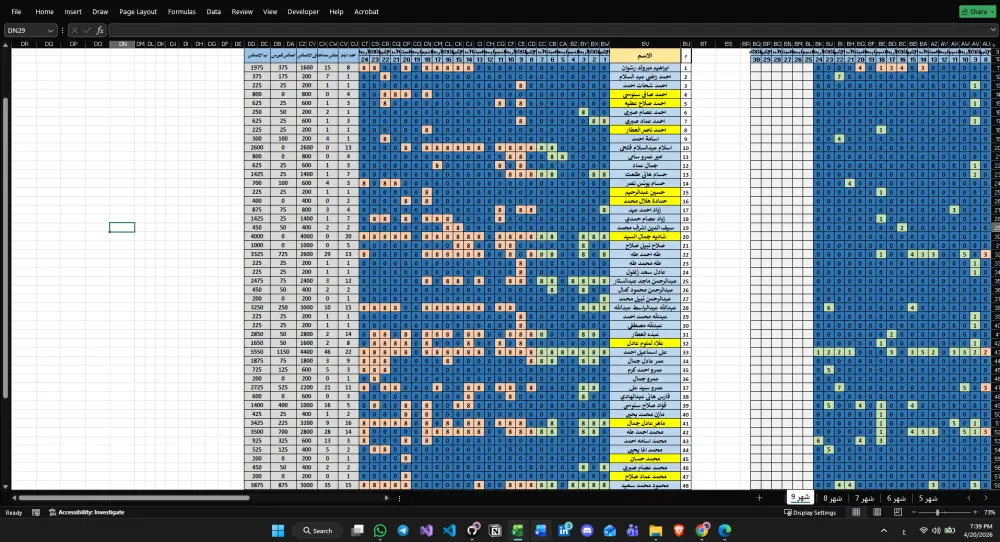The height and width of the screenshot is (542, 1000).
Task: Click the volume icon in the system tray
Action: click(936, 531)
